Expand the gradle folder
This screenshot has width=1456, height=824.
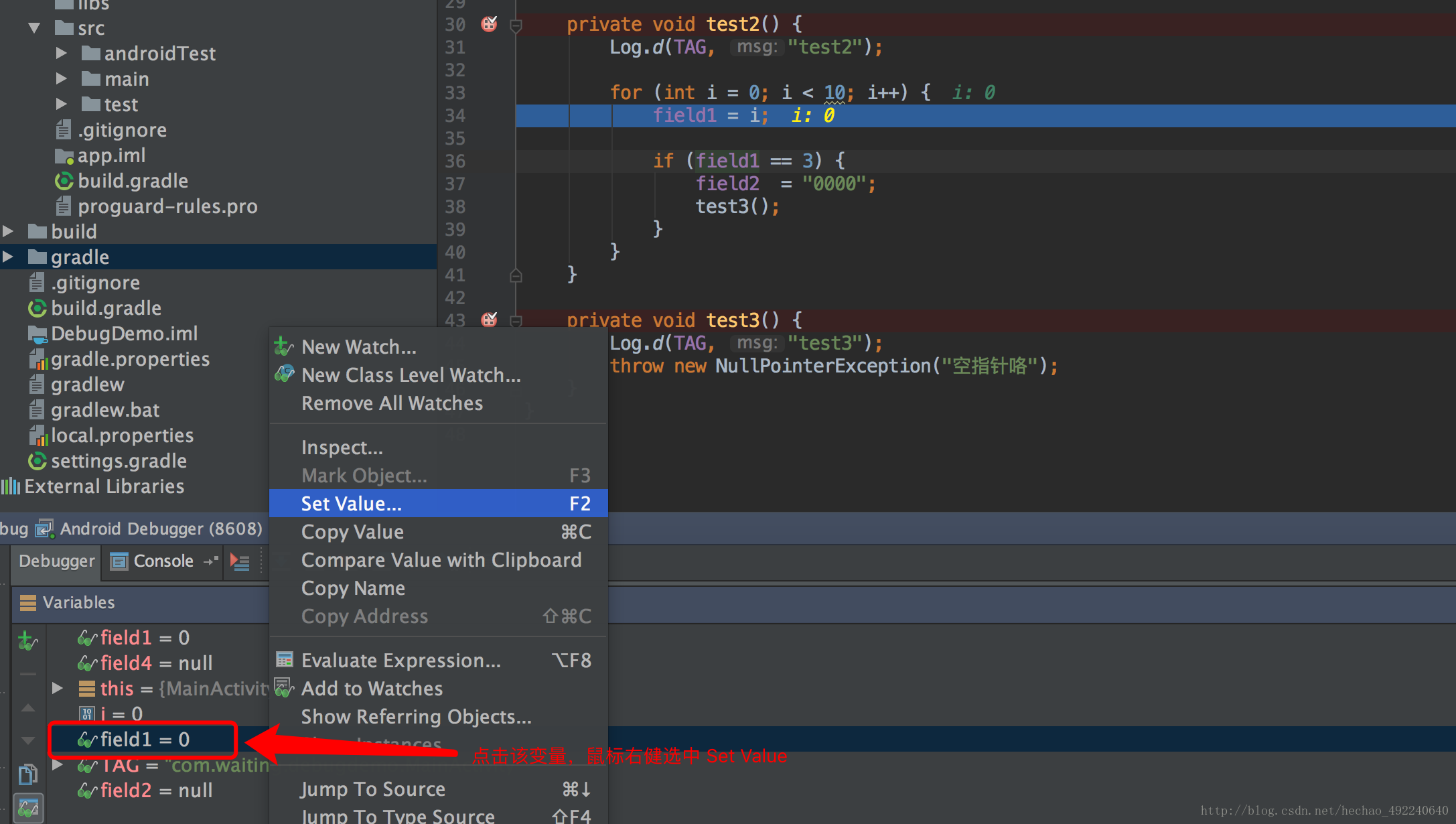[8, 257]
